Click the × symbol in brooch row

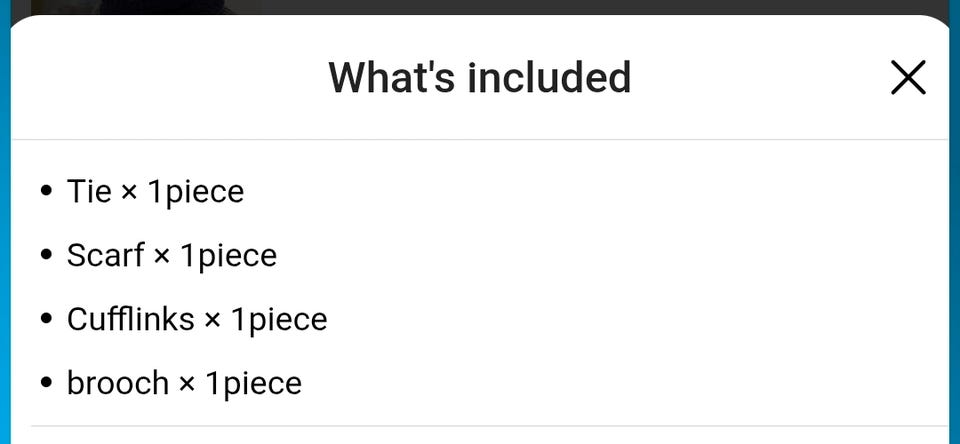[x=187, y=385]
